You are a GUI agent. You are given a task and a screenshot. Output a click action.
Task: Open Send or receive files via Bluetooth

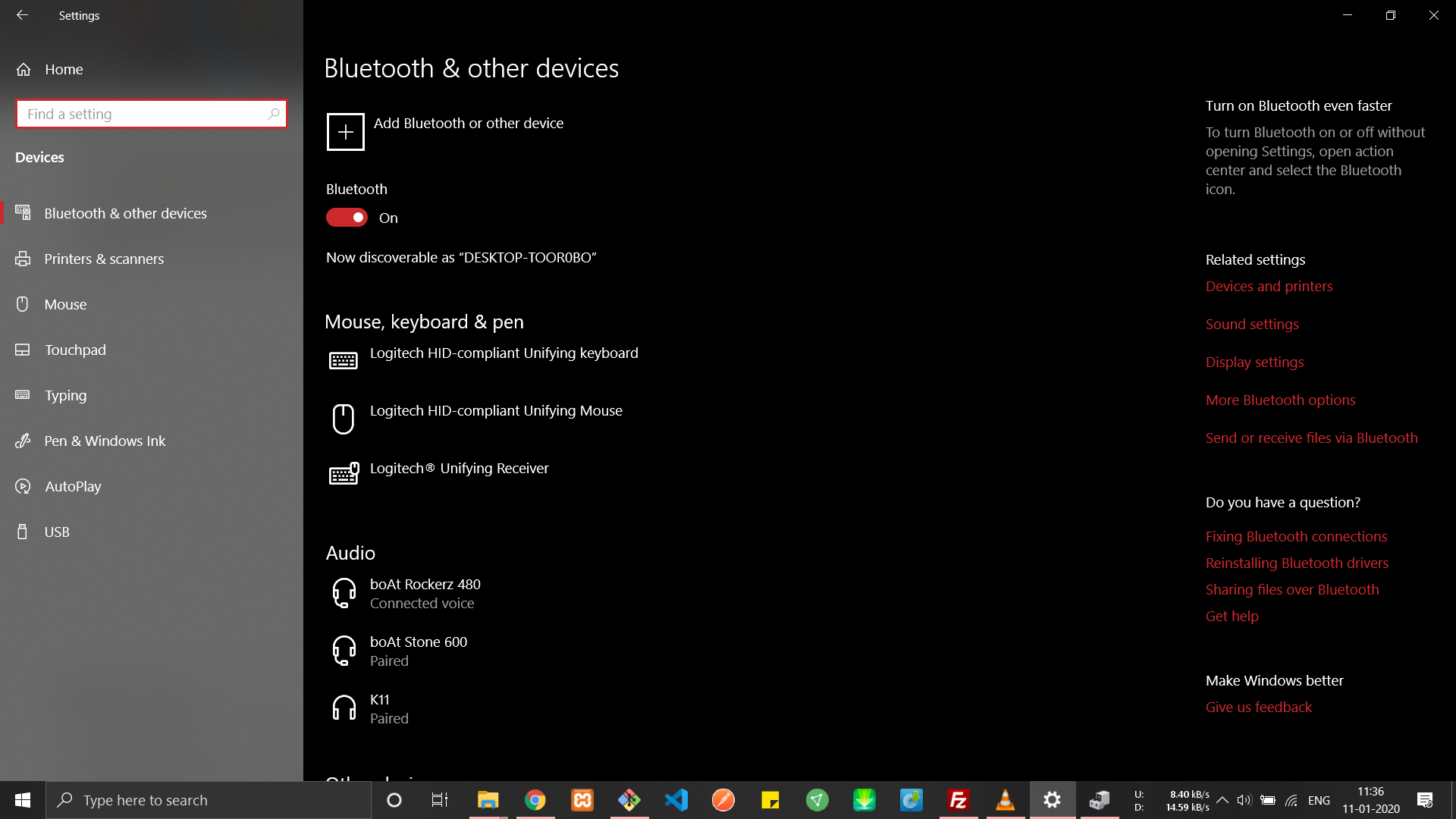tap(1312, 437)
